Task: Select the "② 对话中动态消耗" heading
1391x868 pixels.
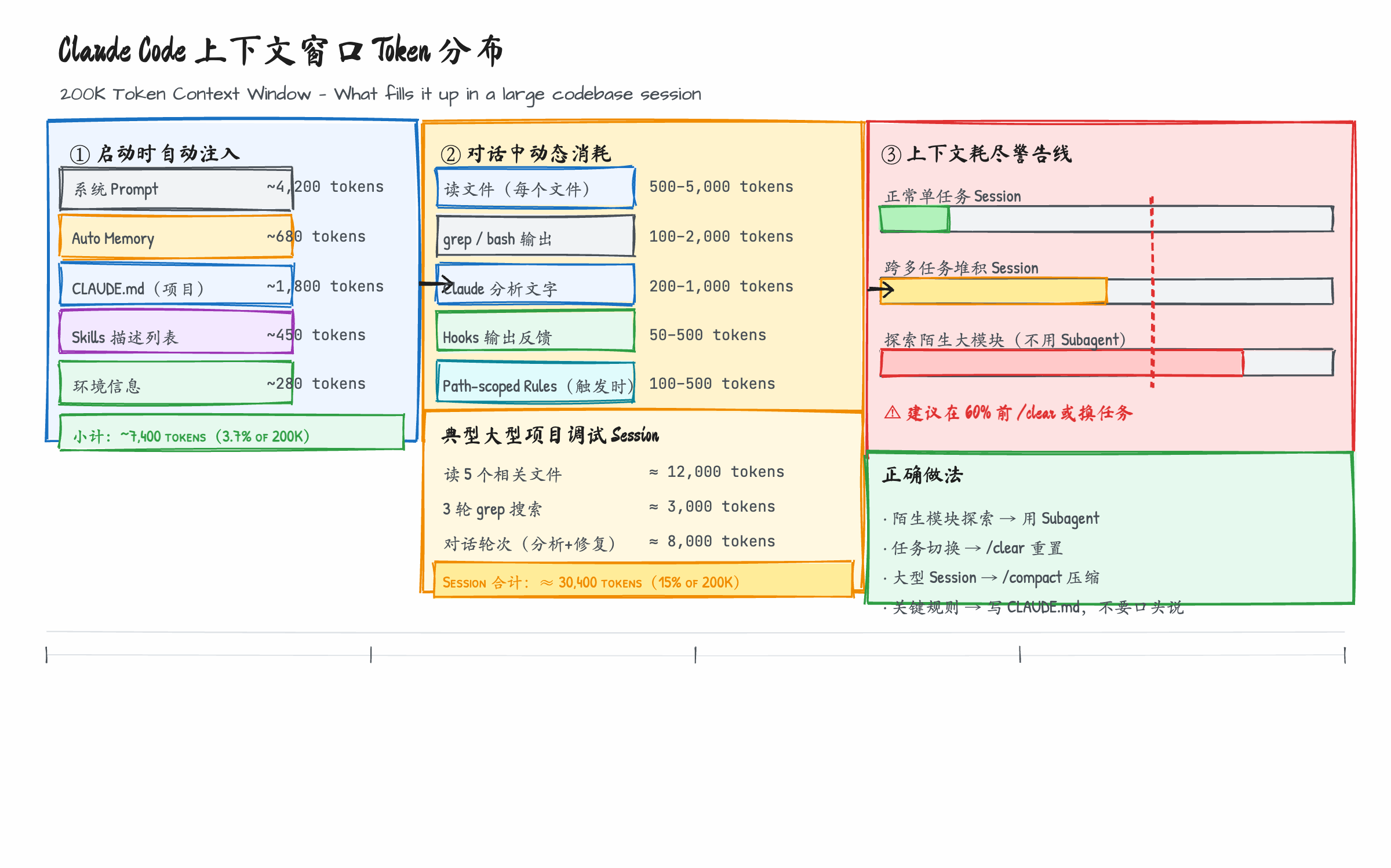Action: tap(526, 154)
